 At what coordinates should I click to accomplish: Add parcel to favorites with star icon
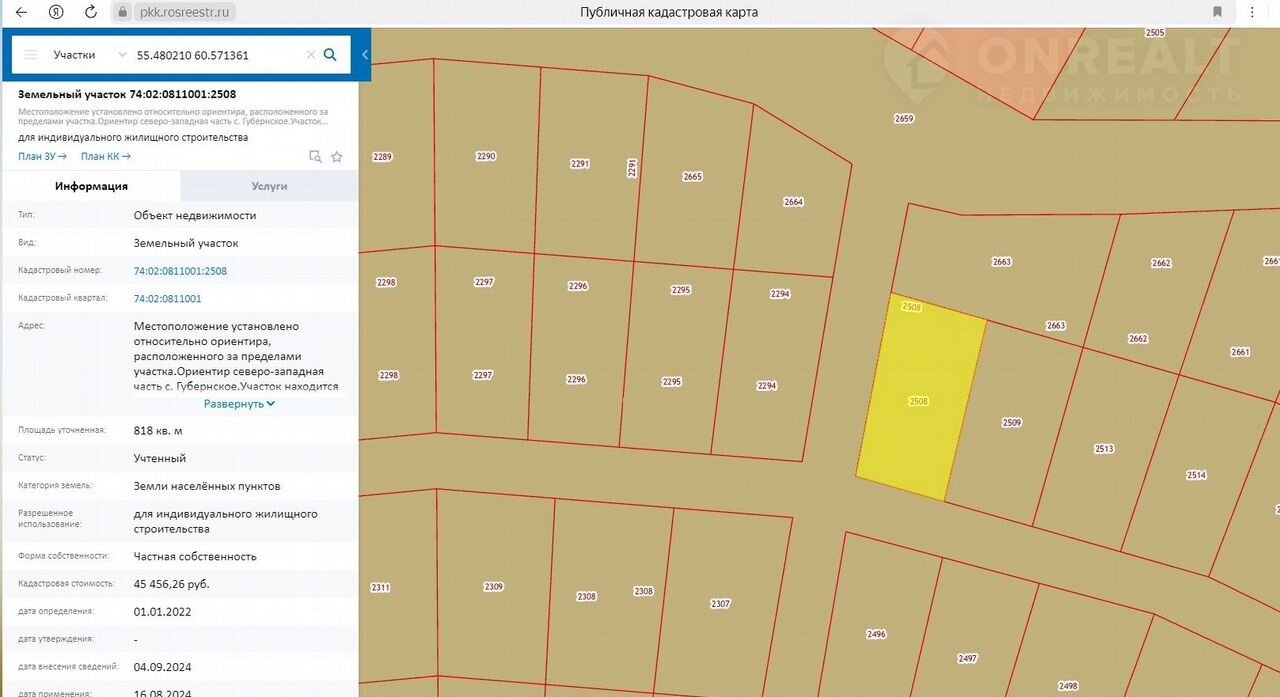[x=337, y=157]
